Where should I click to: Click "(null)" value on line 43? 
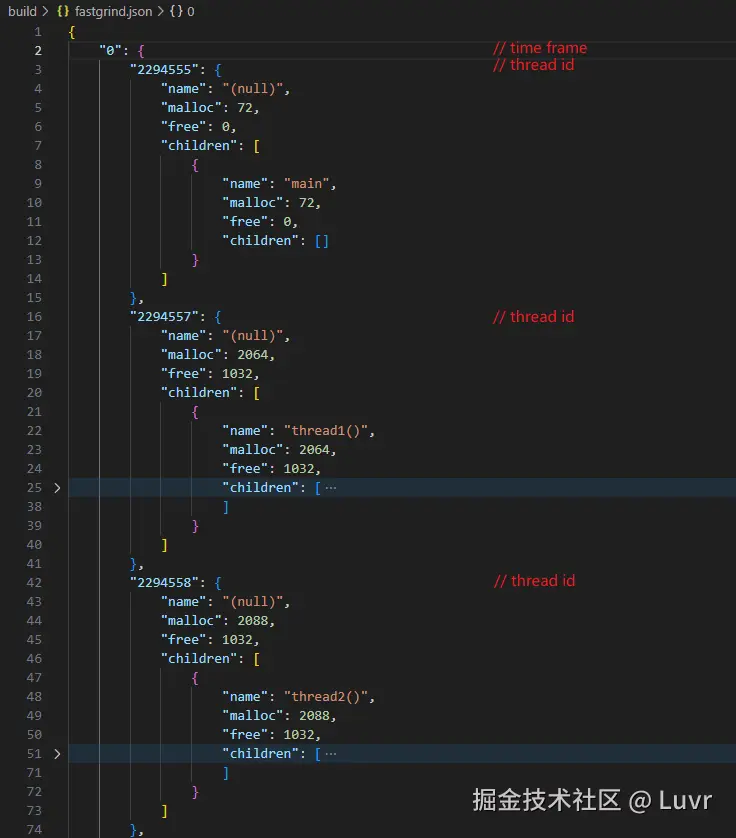click(252, 602)
